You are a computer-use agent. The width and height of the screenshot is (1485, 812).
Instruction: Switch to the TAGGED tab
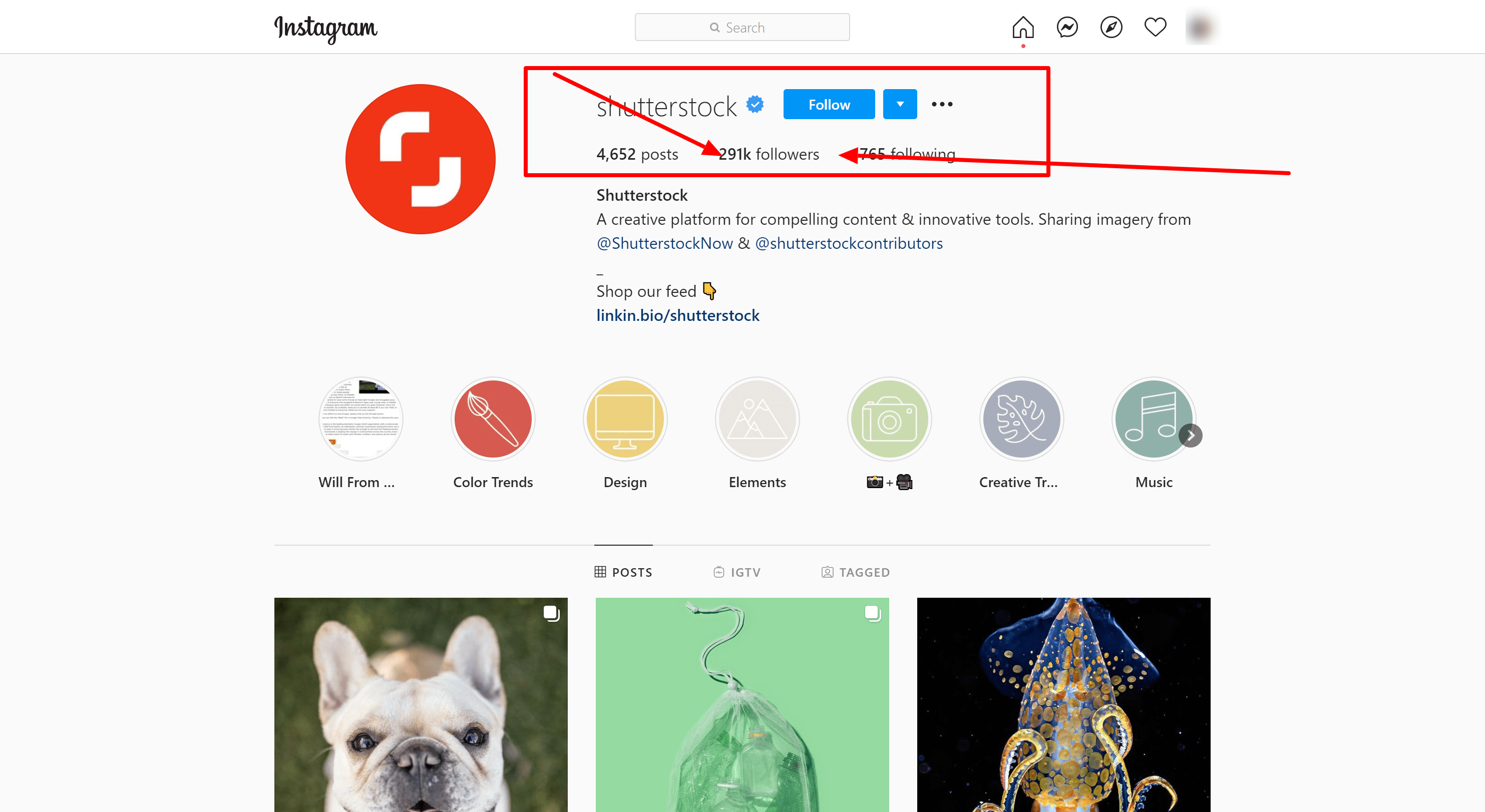point(855,572)
